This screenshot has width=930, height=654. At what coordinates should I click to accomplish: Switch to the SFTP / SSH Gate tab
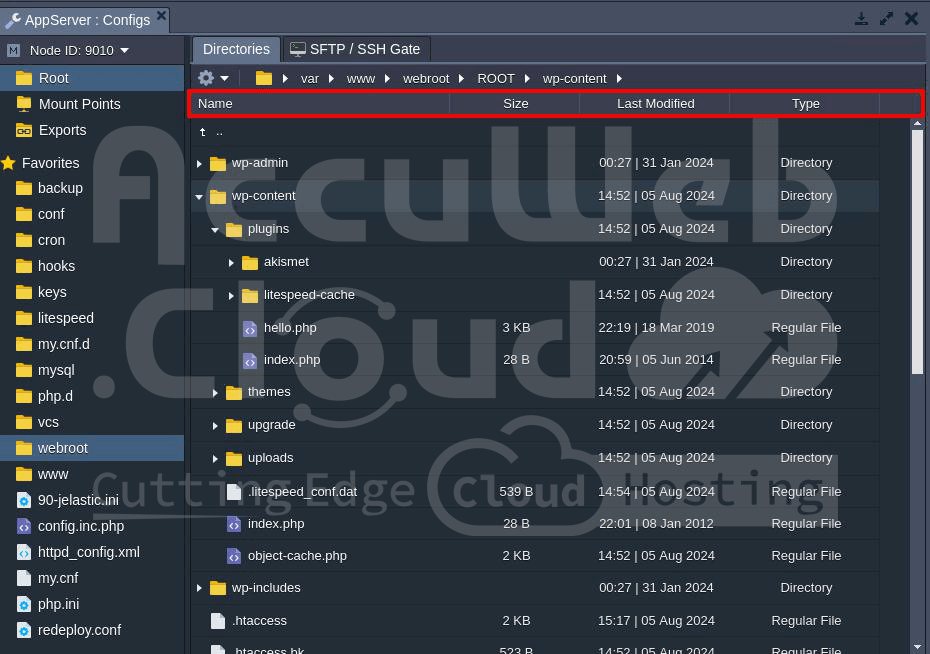coord(356,49)
